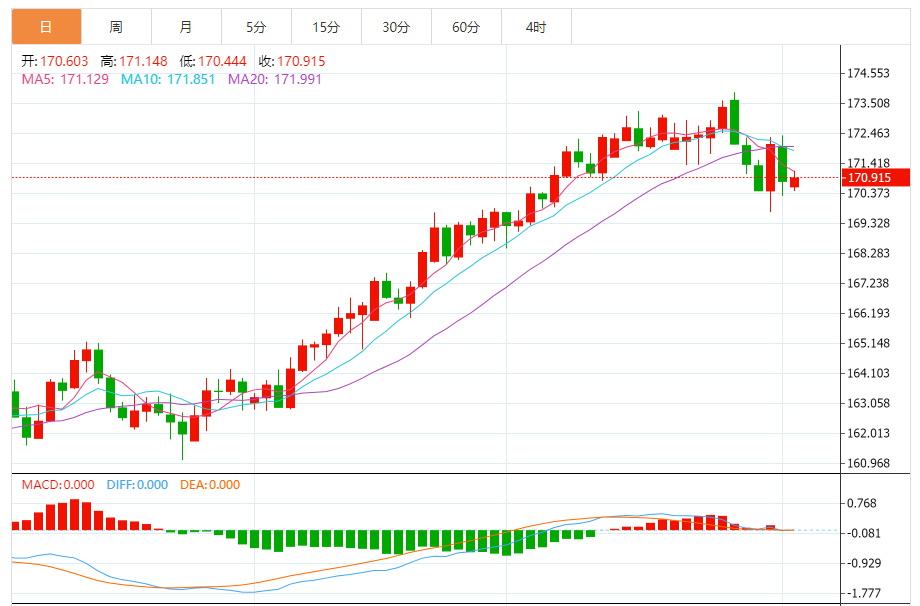Open the 4时 four-hour tab
This screenshot has height=606, width=920.
click(535, 27)
